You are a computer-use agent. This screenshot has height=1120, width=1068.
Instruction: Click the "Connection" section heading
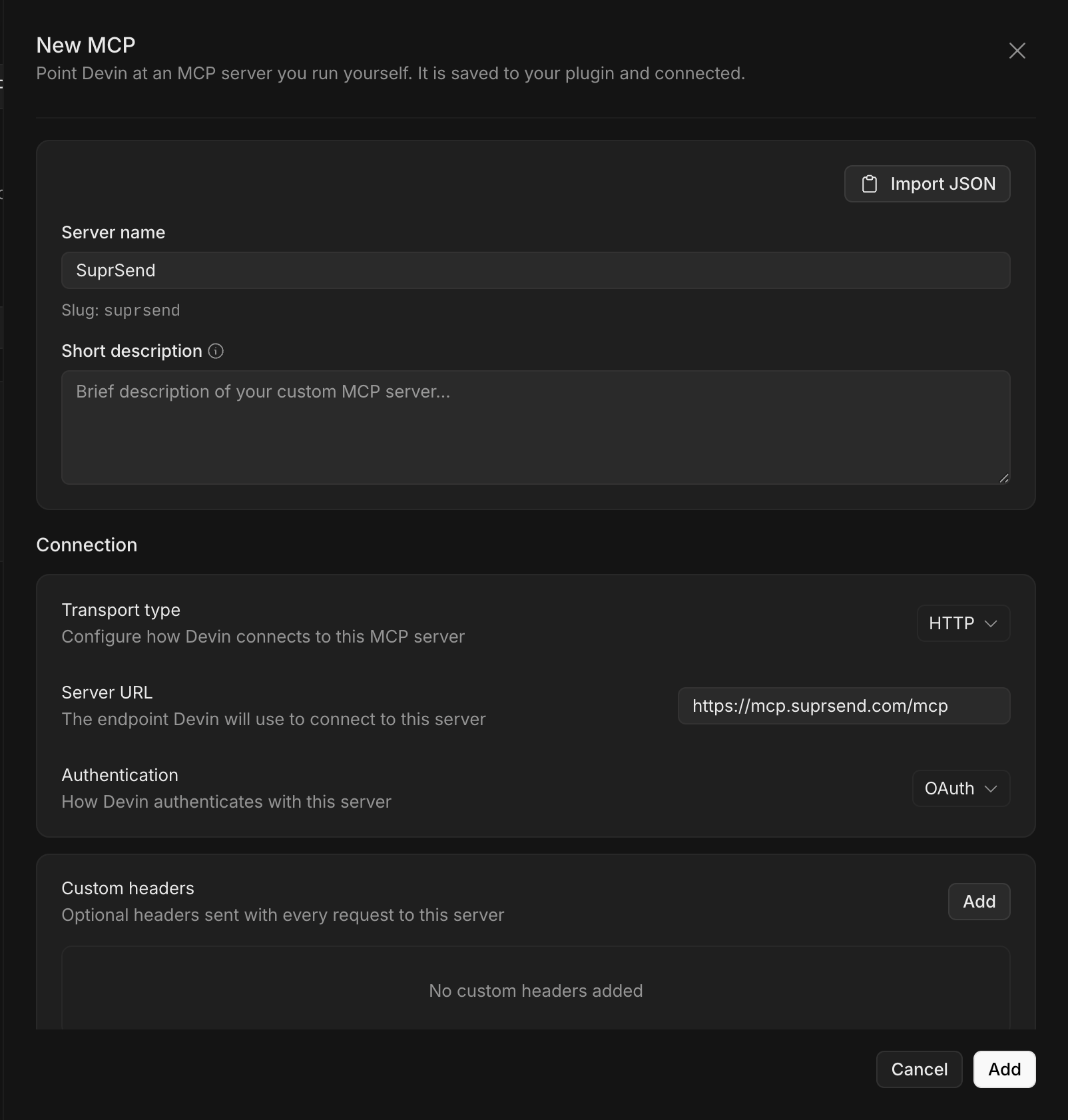coord(87,545)
